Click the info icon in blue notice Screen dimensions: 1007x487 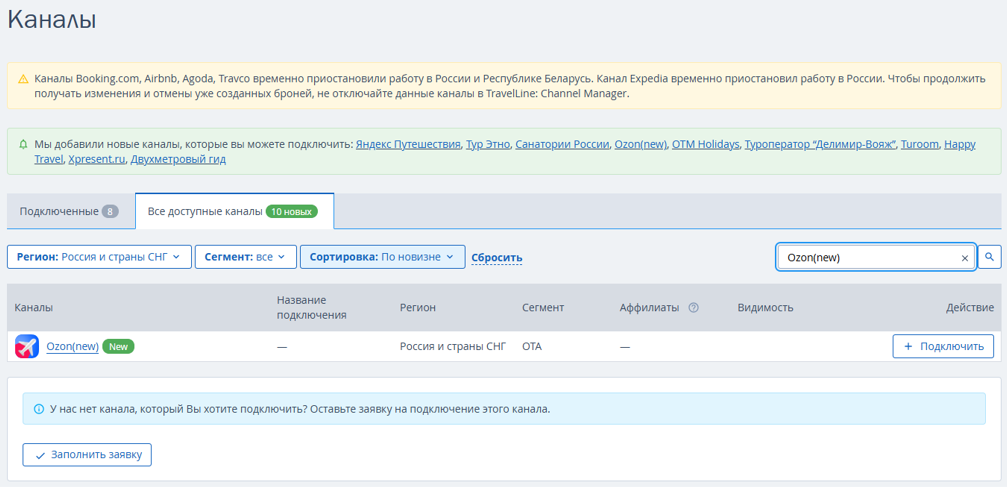(x=39, y=409)
